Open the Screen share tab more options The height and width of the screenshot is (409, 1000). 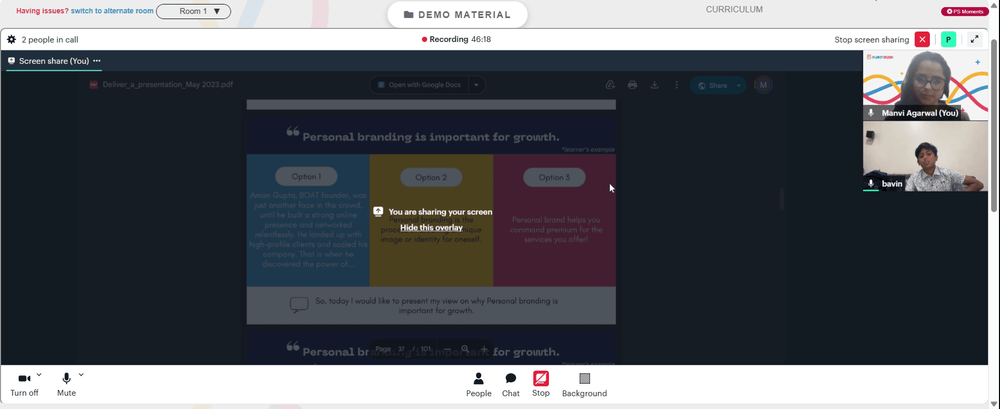coord(97,61)
